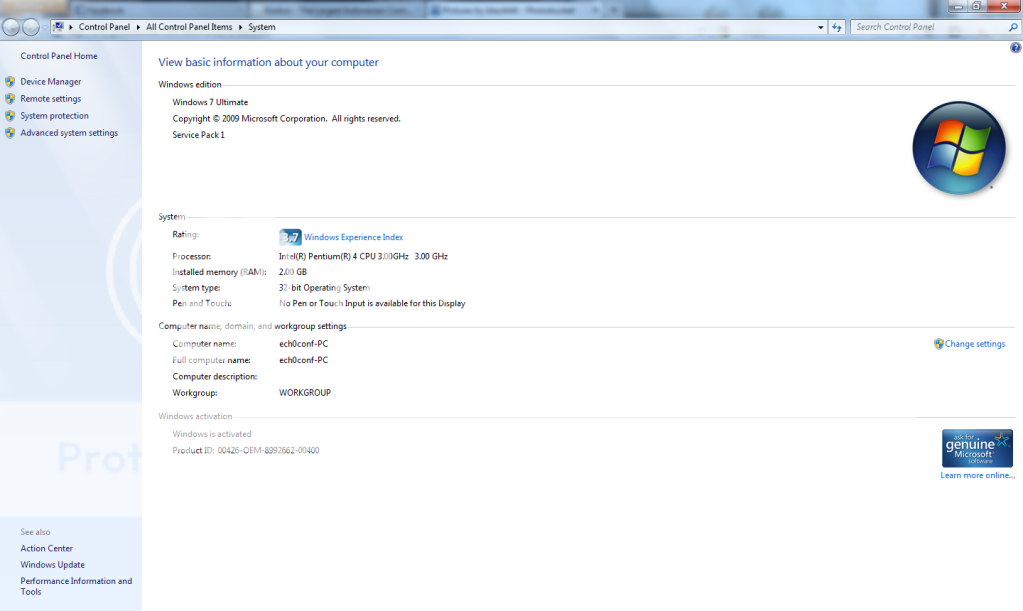1023x611 pixels.
Task: Click the shield icon beside Device Manager
Action: coord(10,82)
